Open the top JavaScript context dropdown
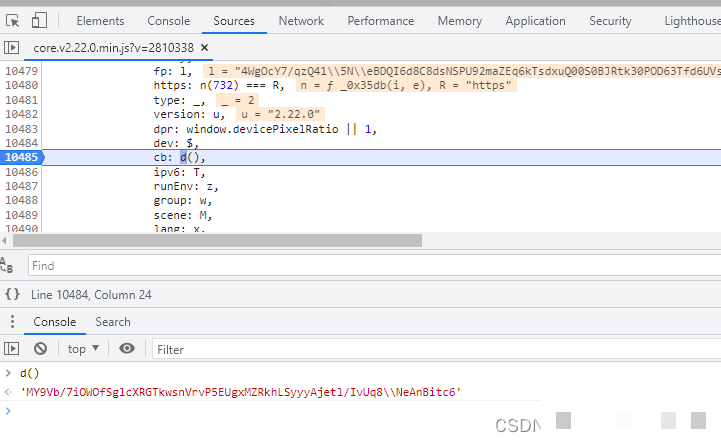Image resolution: width=721 pixels, height=445 pixels. (x=83, y=349)
